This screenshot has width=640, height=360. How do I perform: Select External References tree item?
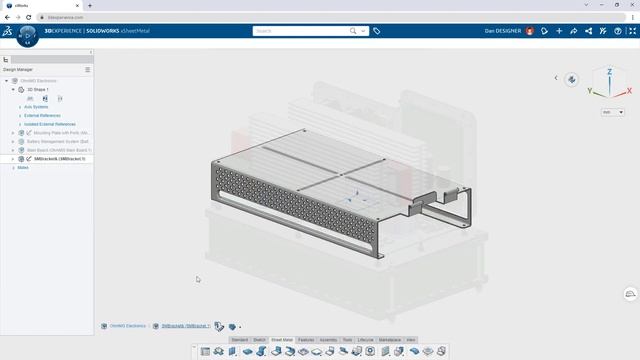[x=42, y=116]
